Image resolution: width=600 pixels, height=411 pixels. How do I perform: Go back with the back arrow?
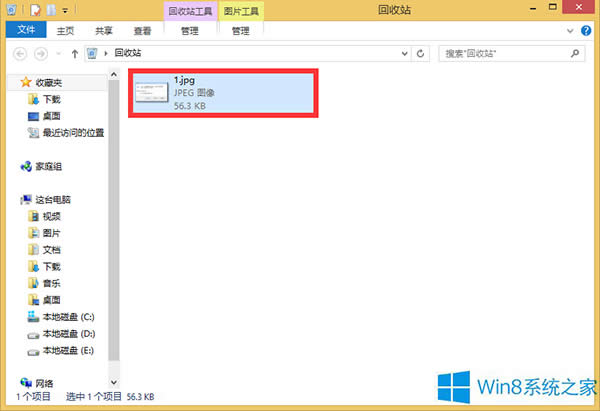(x=20, y=54)
